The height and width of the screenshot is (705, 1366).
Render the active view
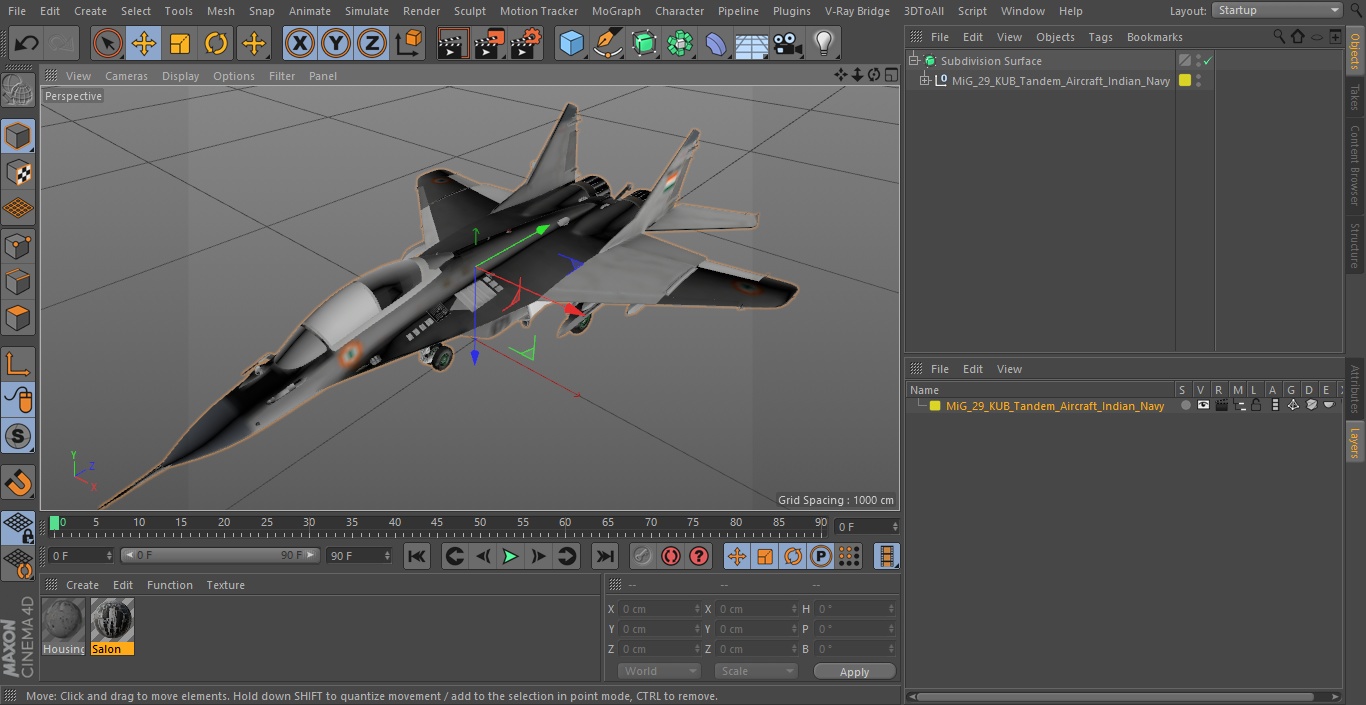pyautogui.click(x=452, y=43)
